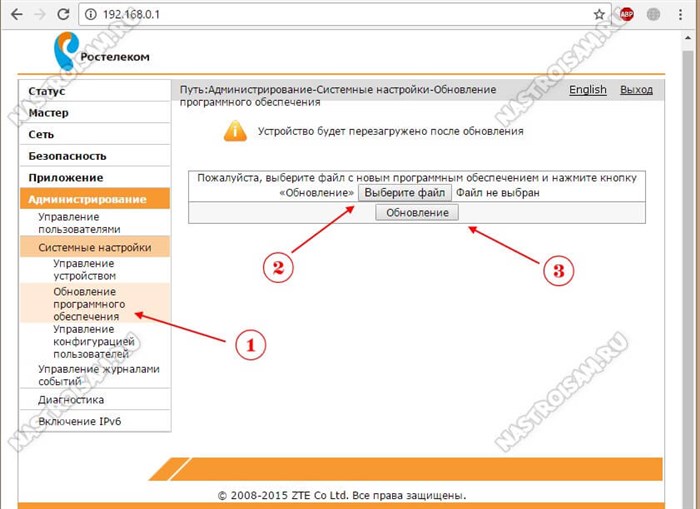The height and width of the screenshot is (509, 700).
Task: Open Управление журналами событий page
Action: coord(99,375)
